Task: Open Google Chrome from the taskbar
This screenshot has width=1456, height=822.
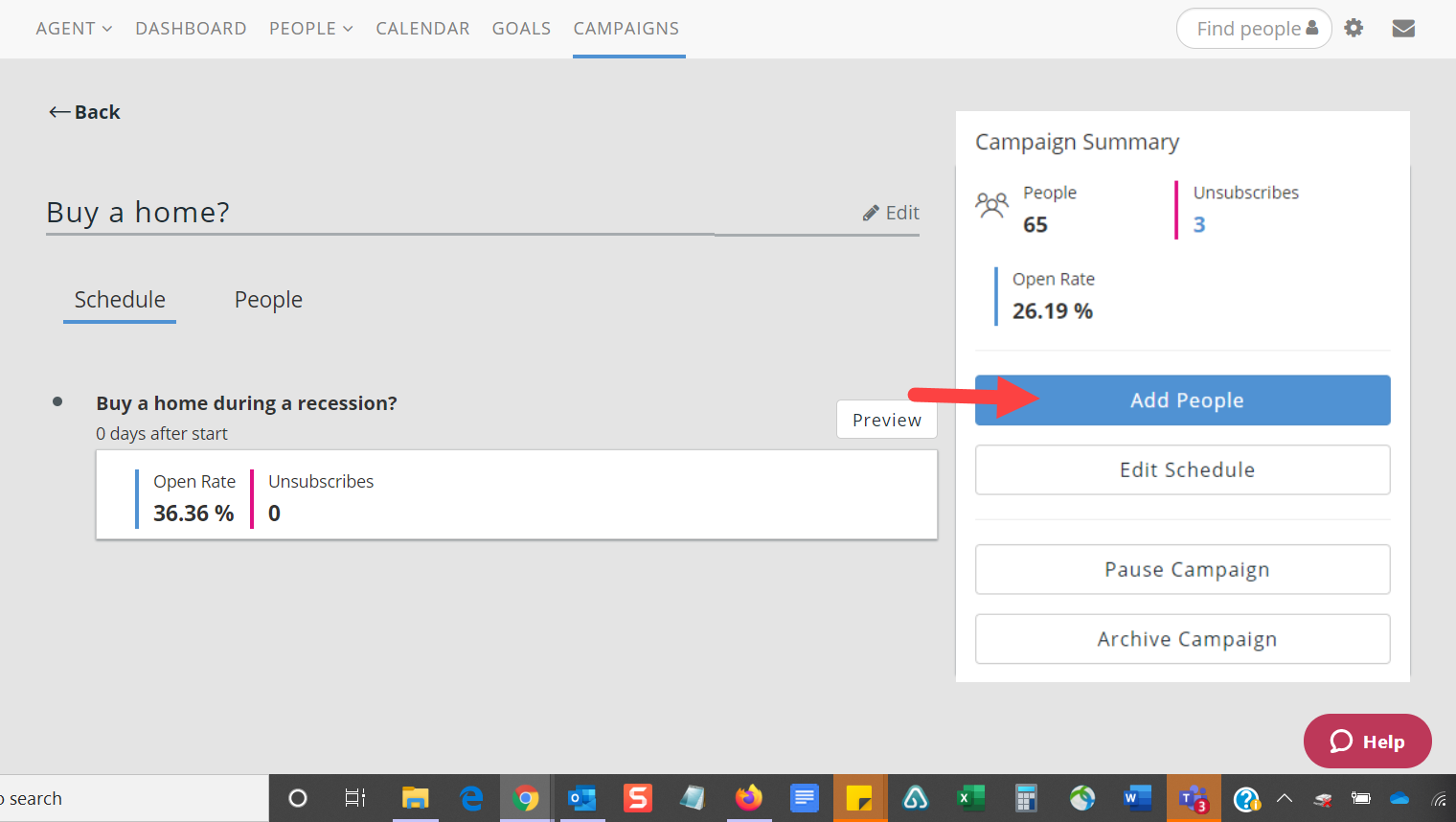Action: point(525,798)
